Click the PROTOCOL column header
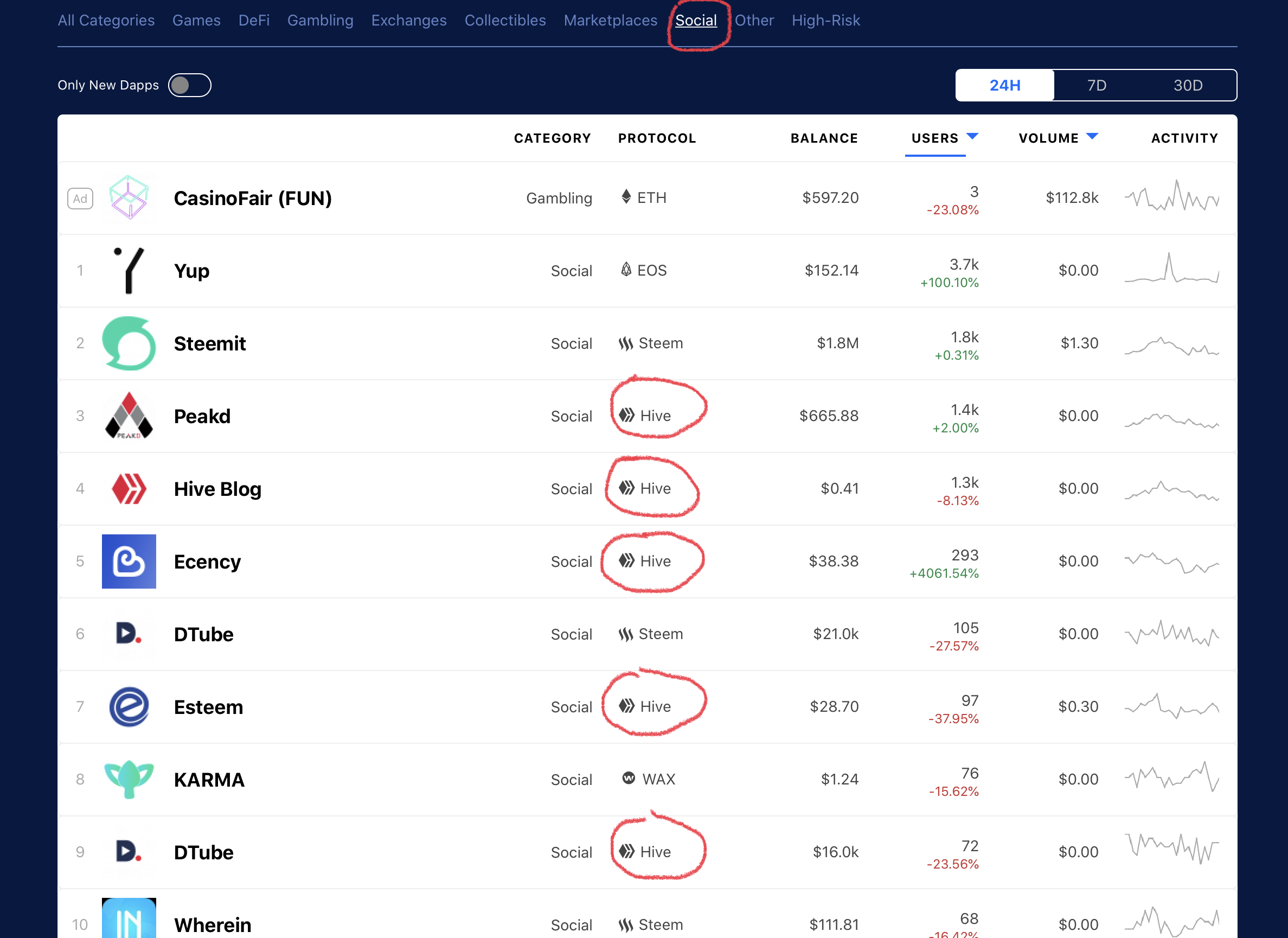Viewport: 1288px width, 938px height. point(657,138)
